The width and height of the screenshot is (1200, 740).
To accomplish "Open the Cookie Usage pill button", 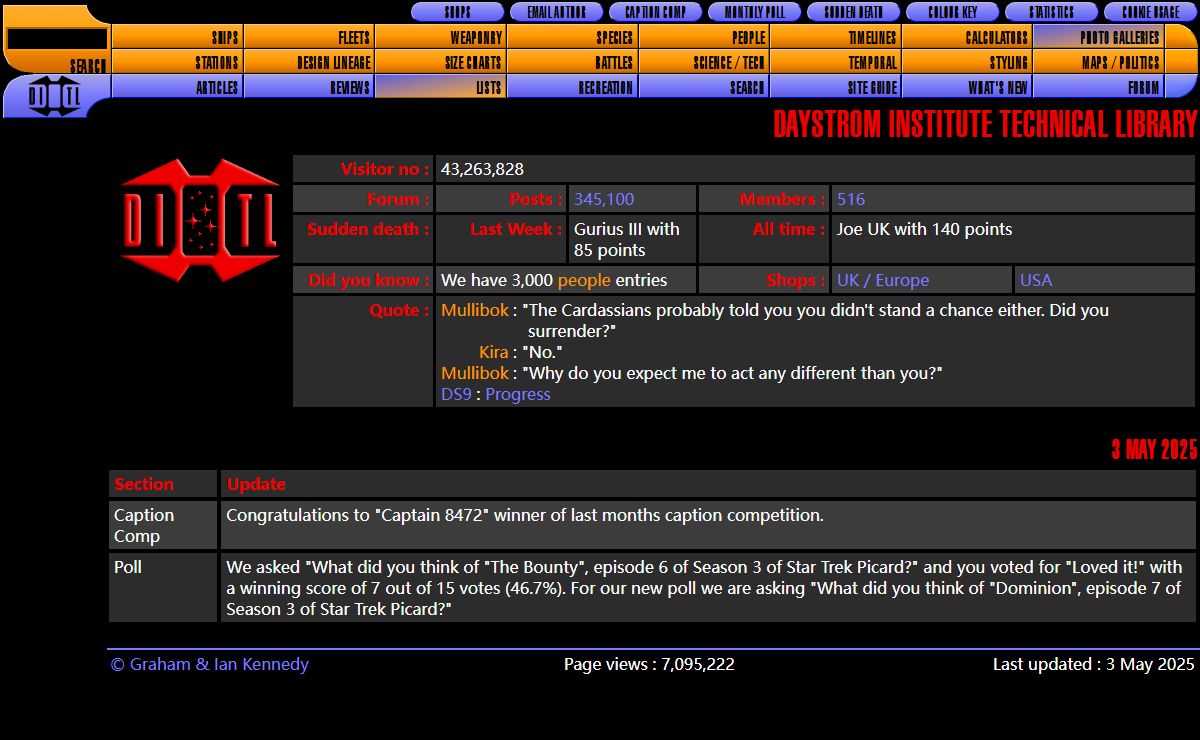I will click(x=1150, y=12).
